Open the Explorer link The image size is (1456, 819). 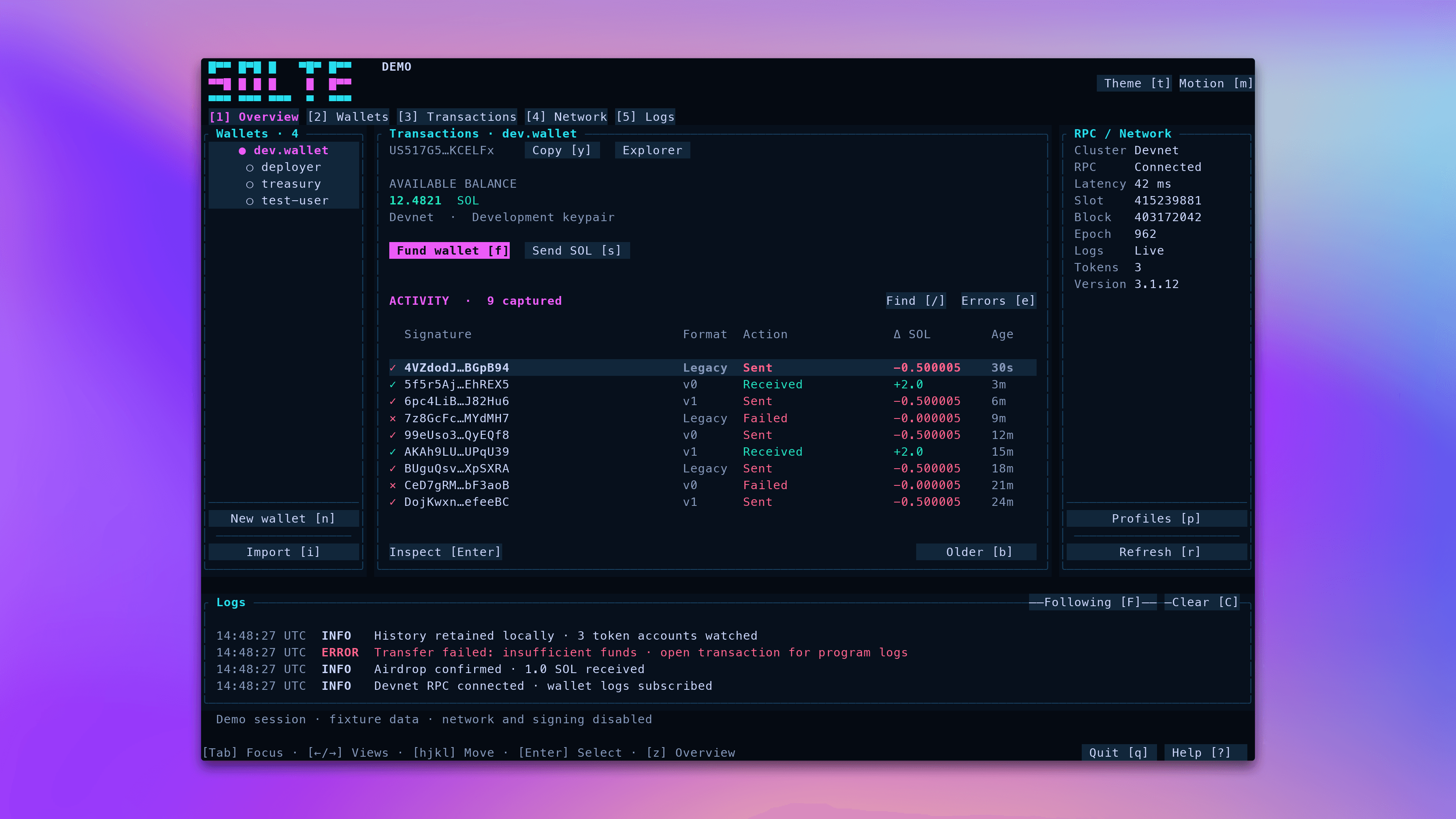pos(652,151)
